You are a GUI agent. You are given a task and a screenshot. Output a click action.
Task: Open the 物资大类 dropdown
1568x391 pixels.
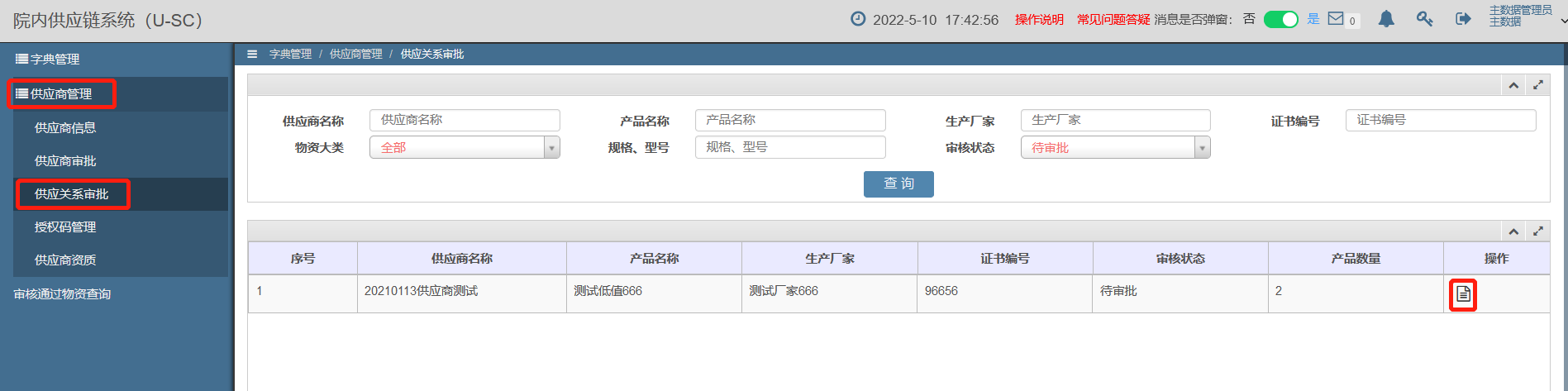[465, 147]
